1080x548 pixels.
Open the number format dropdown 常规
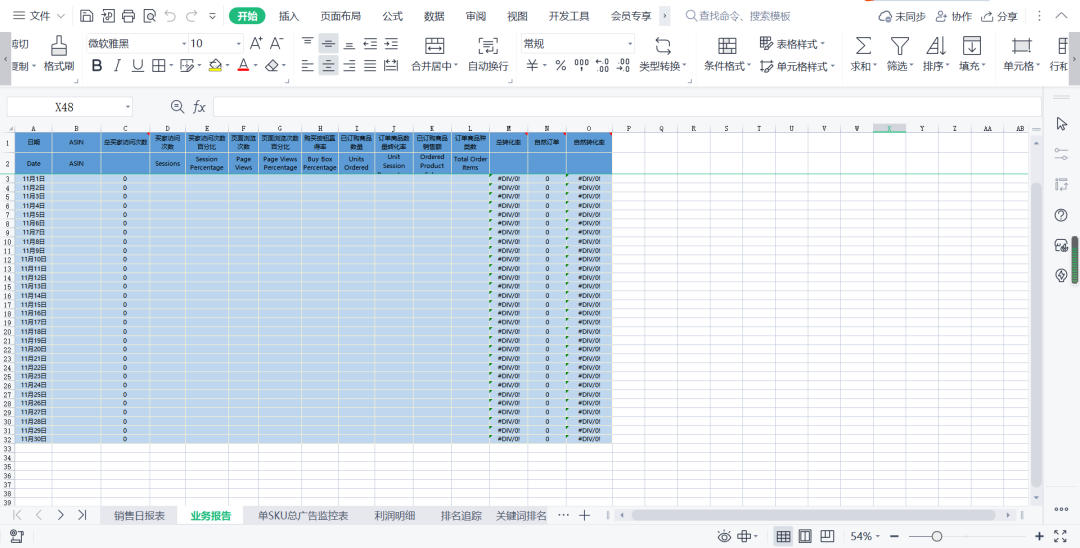click(x=630, y=44)
